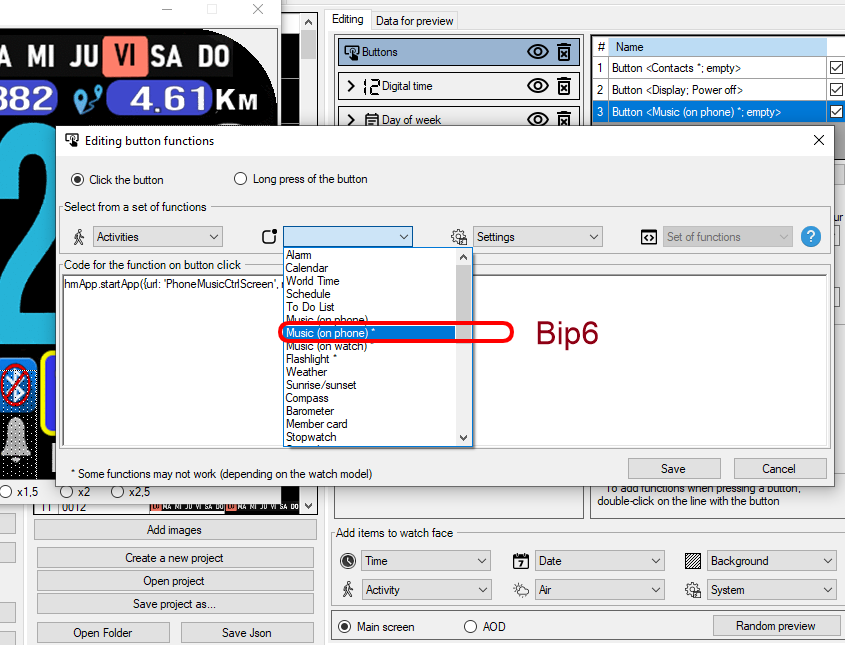This screenshot has width=845, height=645.
Task: Select Long press of the button option
Action: click(240, 178)
